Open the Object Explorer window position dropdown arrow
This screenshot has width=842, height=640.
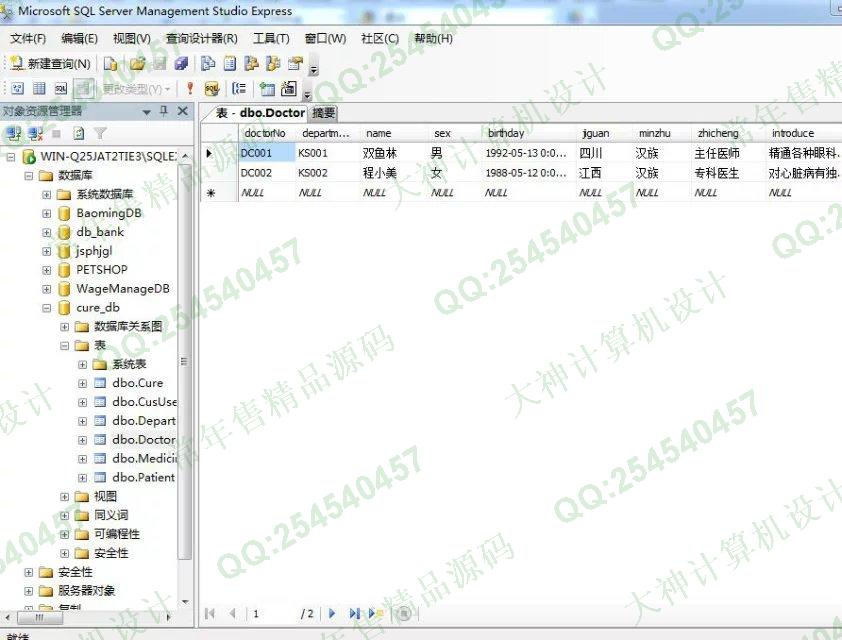point(147,112)
